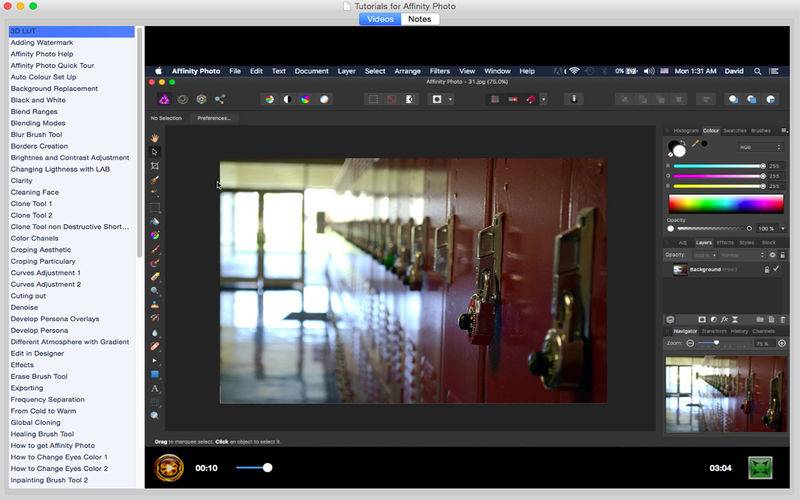Select the Blur droplet tool

coord(155,333)
